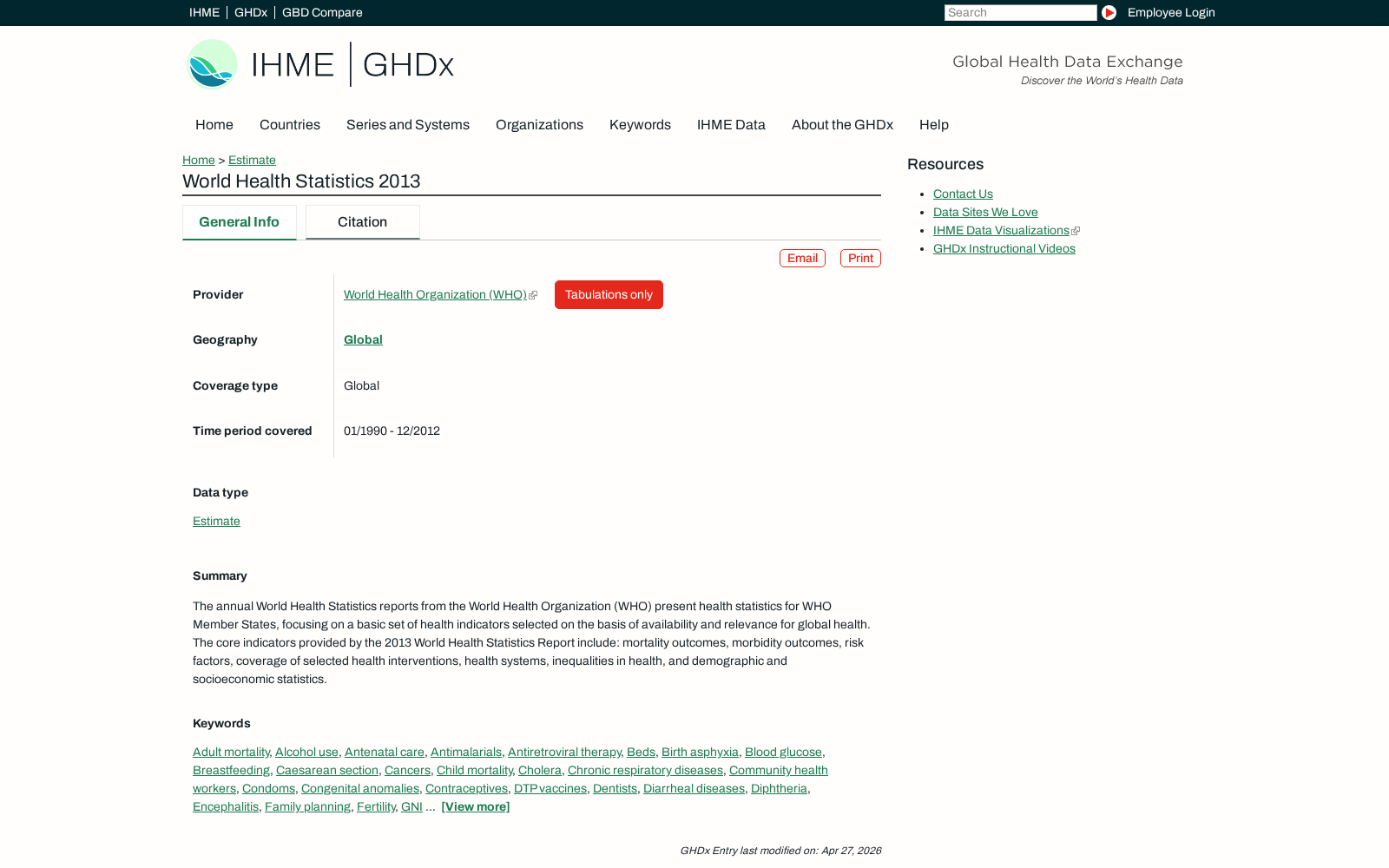The image size is (1389, 868).
Task: Open Contact Us in Resources
Action: [963, 194]
